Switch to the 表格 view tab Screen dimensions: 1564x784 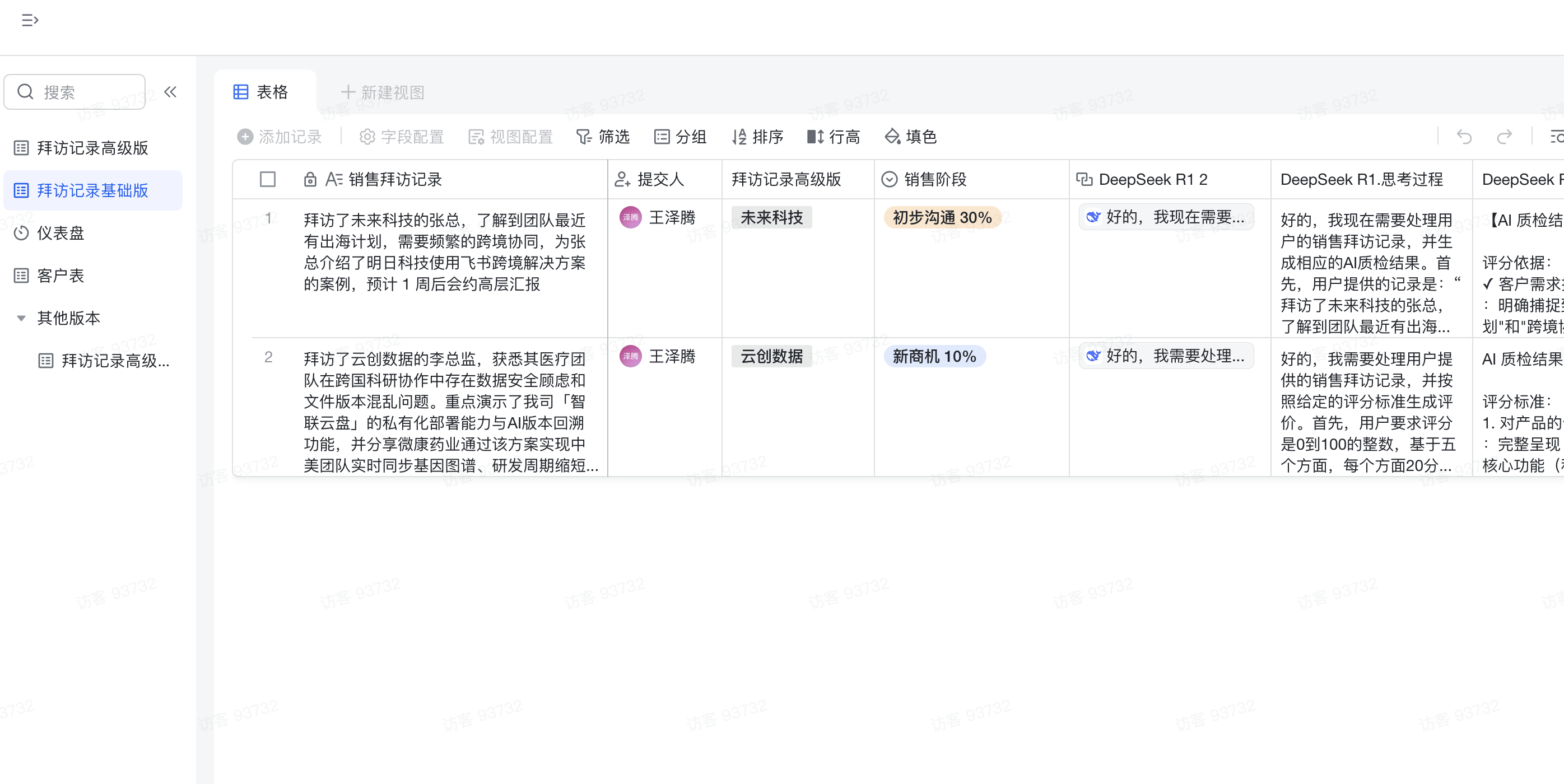click(x=262, y=92)
